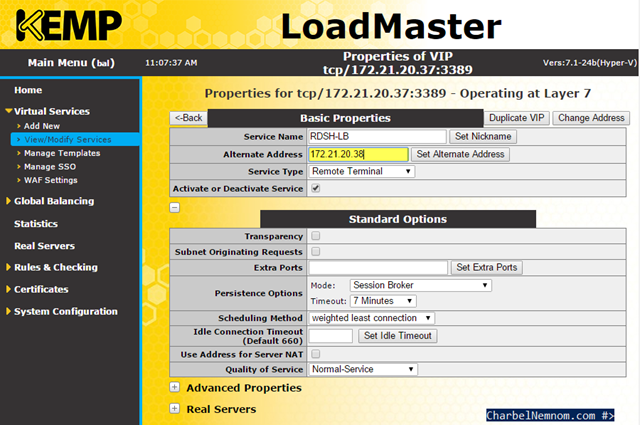Expand Rules & Checking menu
Image resolution: width=640 pixels, height=425 pixels.
click(x=8, y=267)
